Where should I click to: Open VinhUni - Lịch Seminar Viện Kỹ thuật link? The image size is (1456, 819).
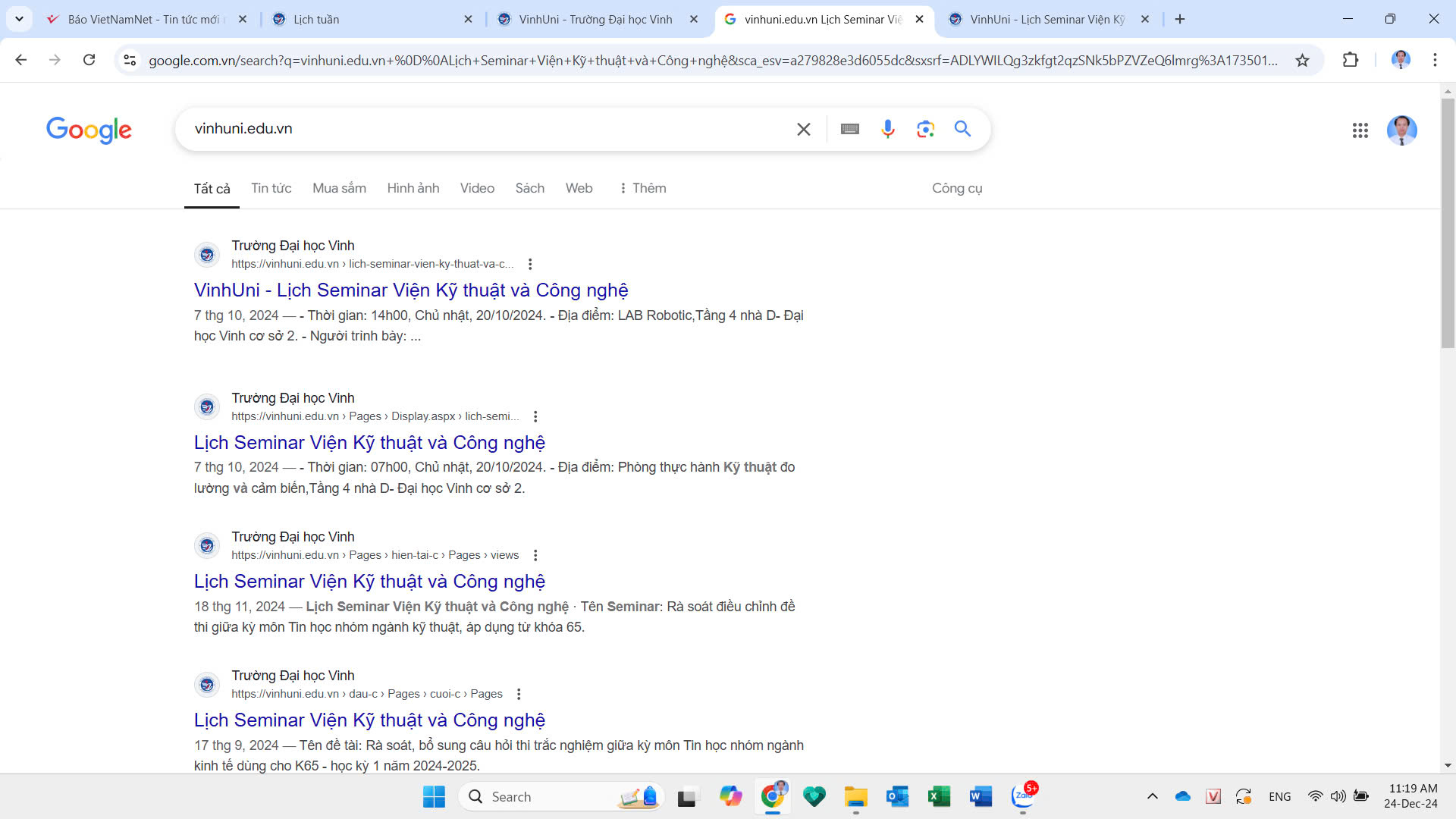(x=411, y=290)
